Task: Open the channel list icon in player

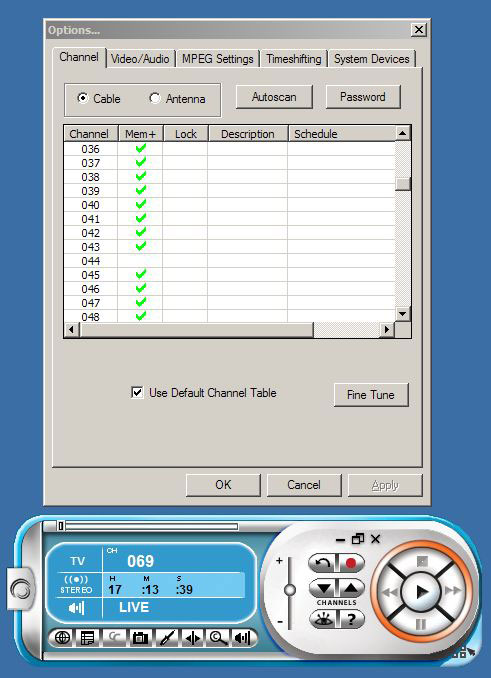Action: [x=87, y=638]
